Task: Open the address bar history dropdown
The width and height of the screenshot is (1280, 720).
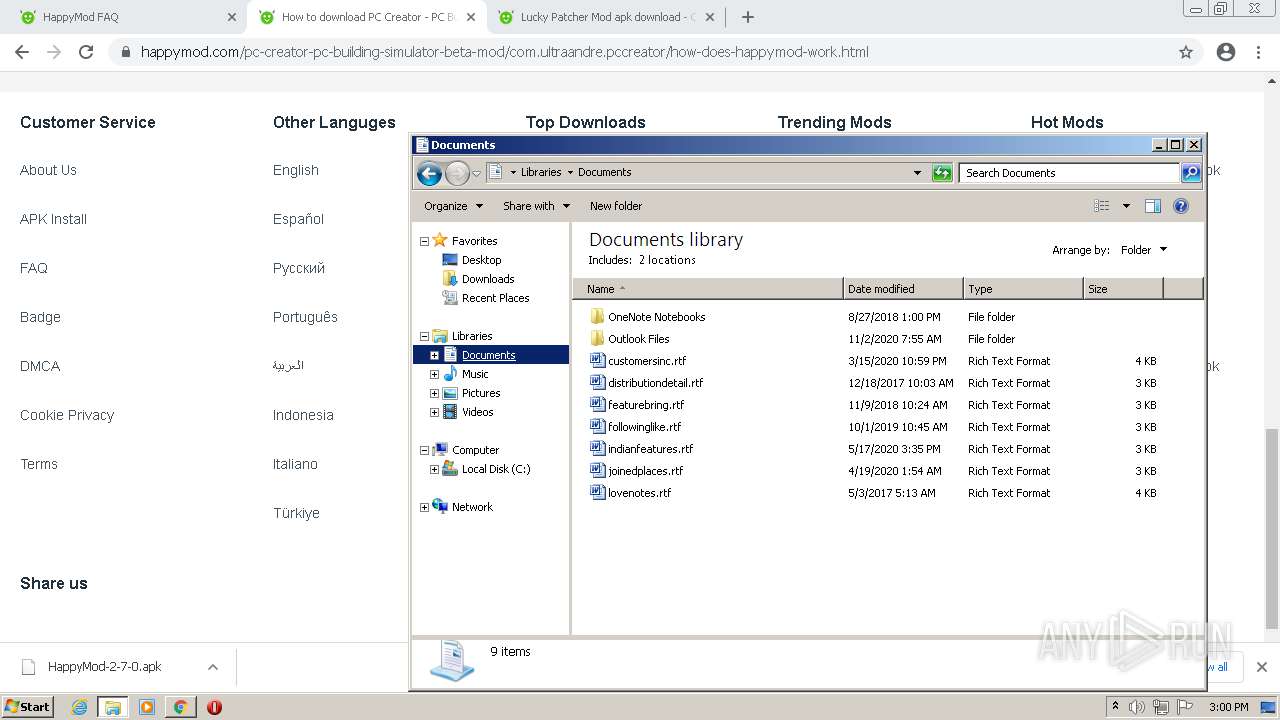Action: tap(917, 173)
